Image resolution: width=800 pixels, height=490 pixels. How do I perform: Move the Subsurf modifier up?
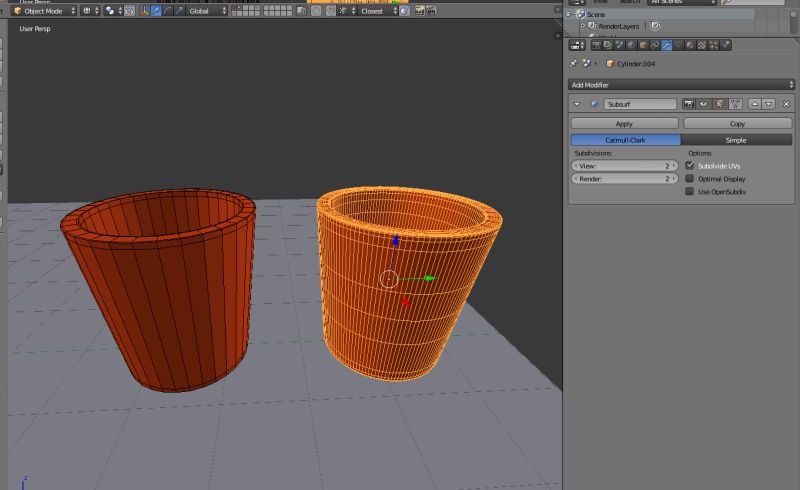(x=755, y=104)
